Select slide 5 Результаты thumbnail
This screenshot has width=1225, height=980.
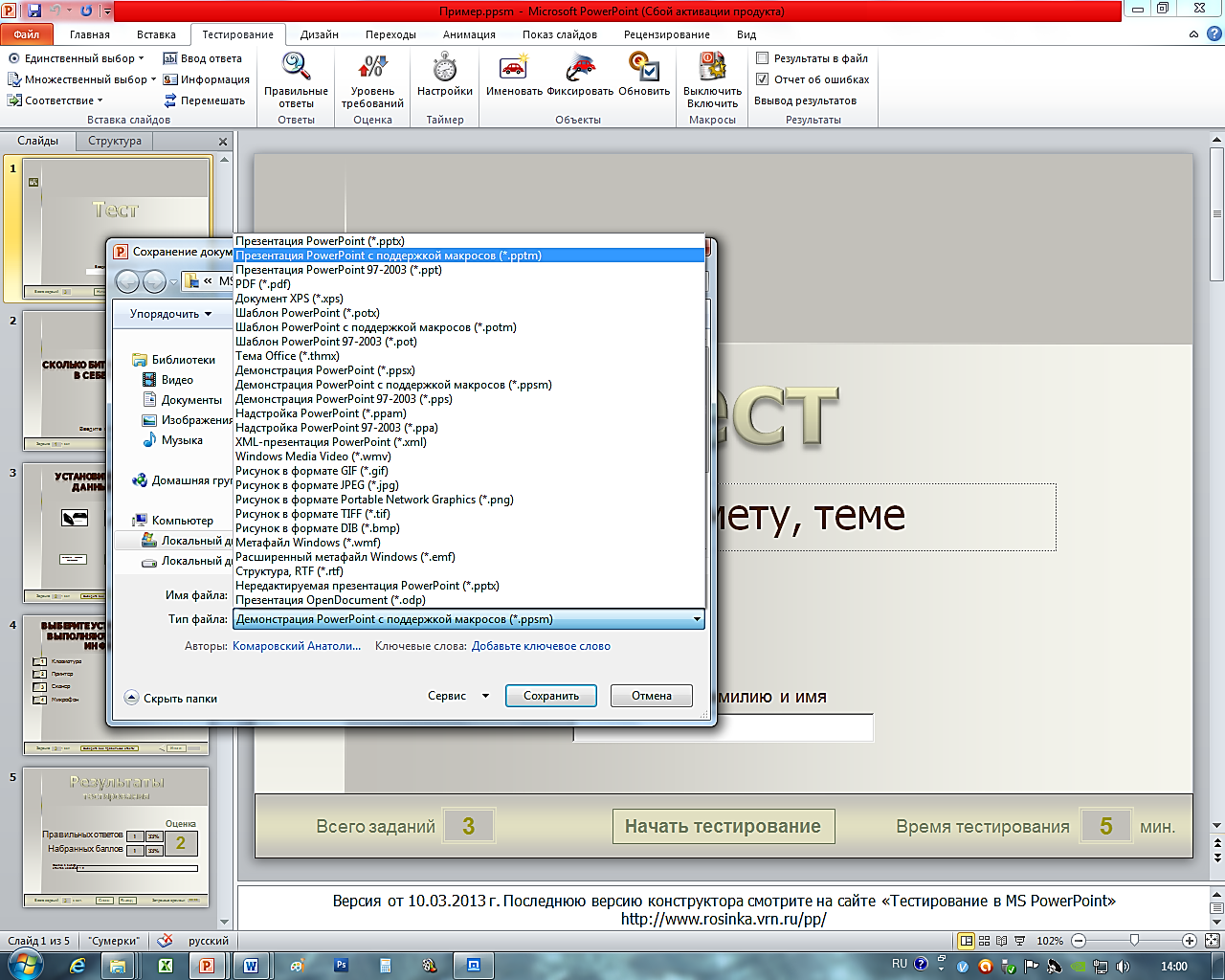pyautogui.click(x=116, y=837)
